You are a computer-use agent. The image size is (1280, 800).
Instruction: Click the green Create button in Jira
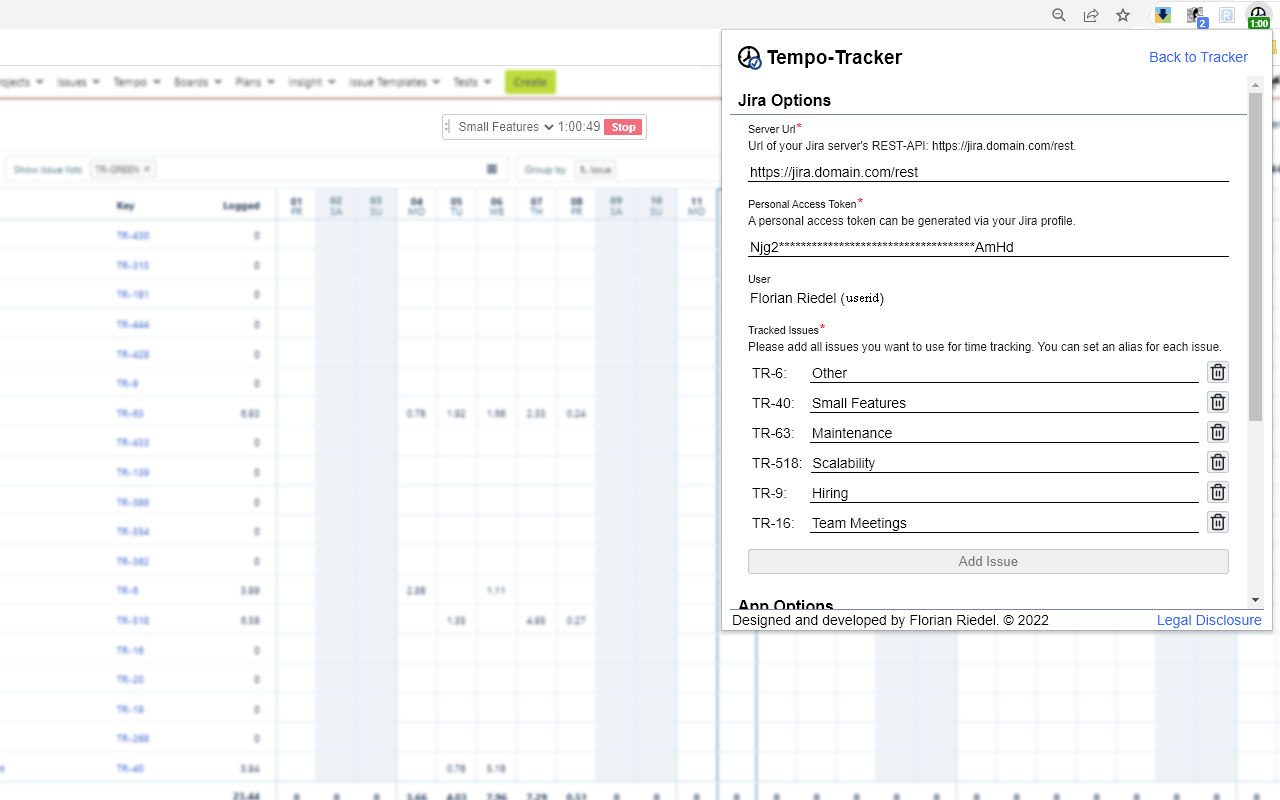530,82
